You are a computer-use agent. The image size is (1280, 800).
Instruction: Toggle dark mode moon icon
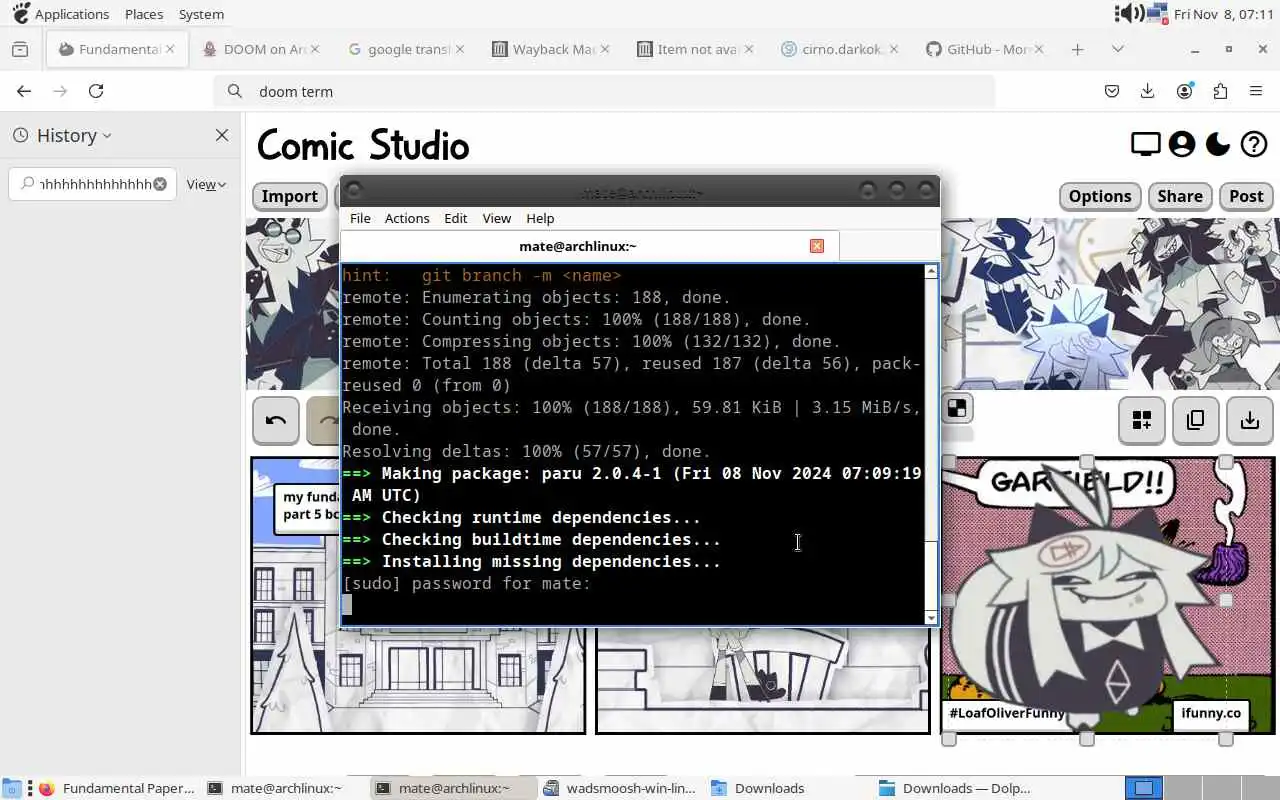(1217, 145)
